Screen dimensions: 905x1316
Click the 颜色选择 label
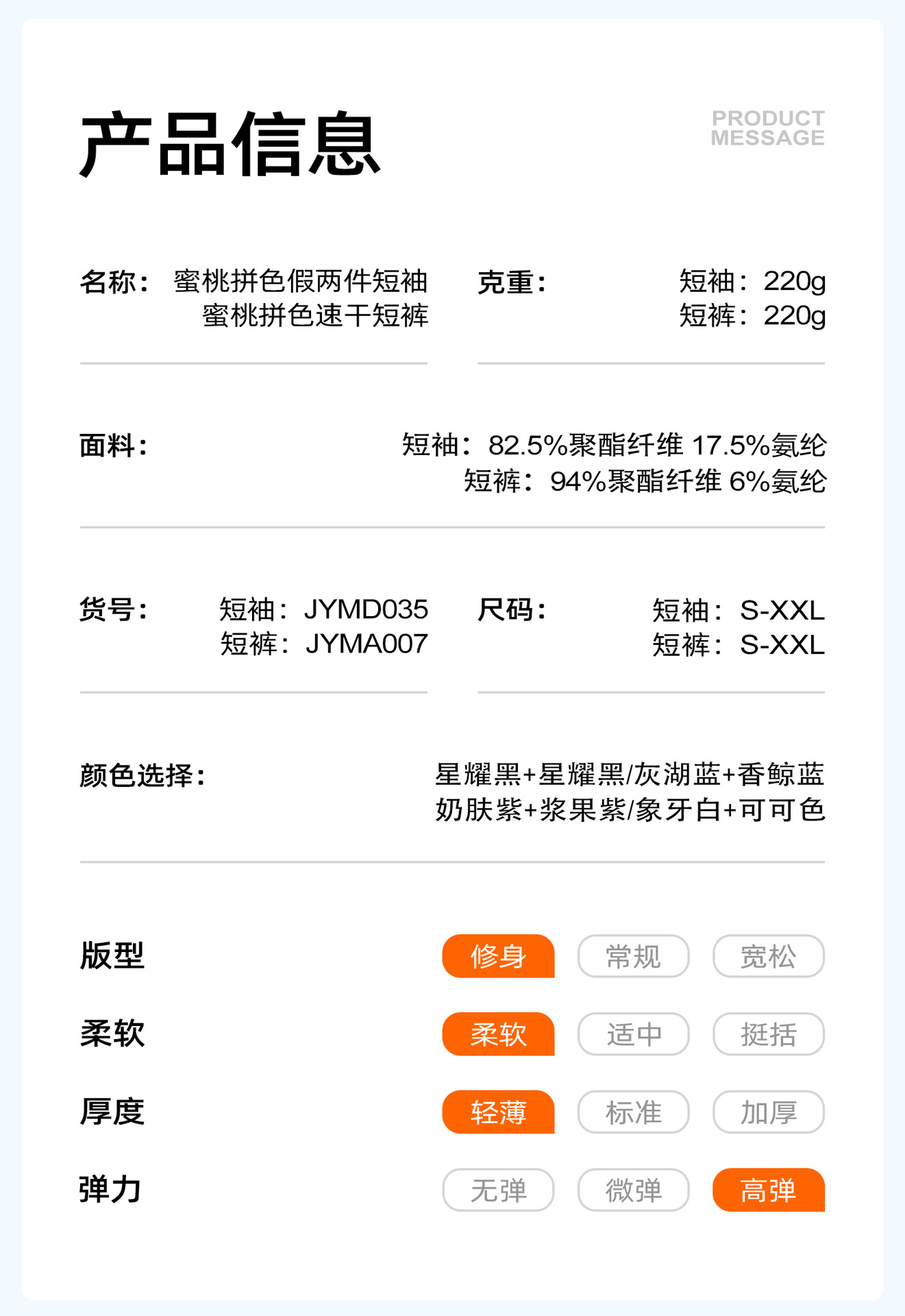point(142,776)
